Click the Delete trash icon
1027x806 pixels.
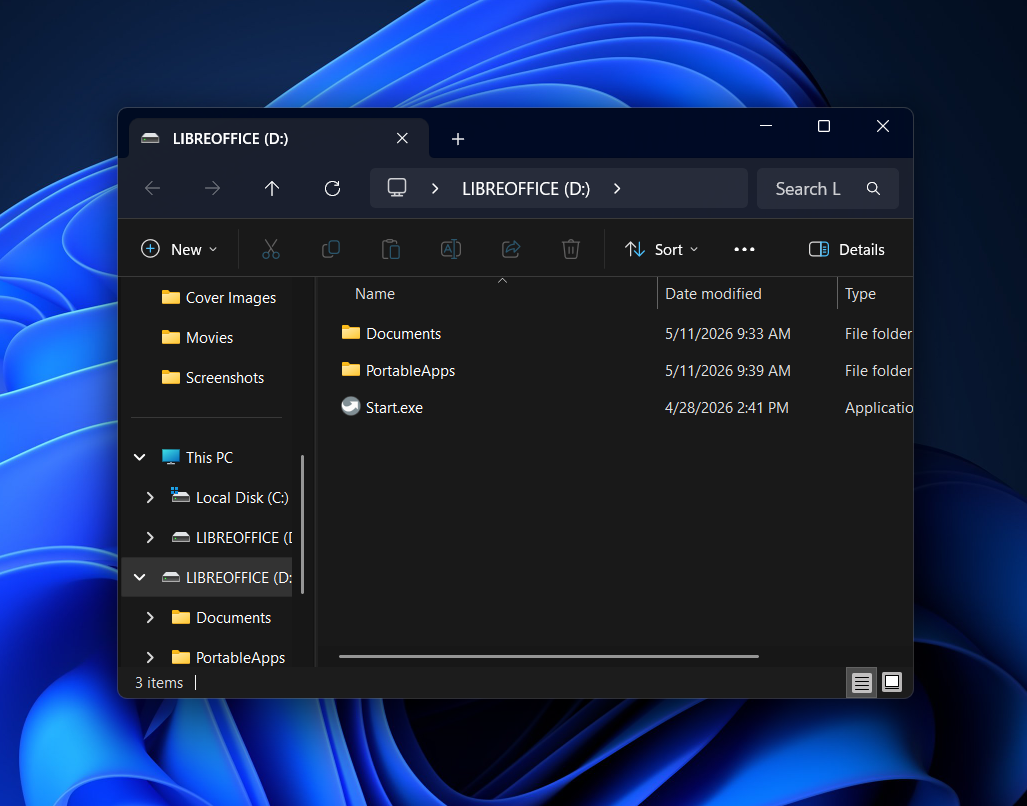coord(570,249)
